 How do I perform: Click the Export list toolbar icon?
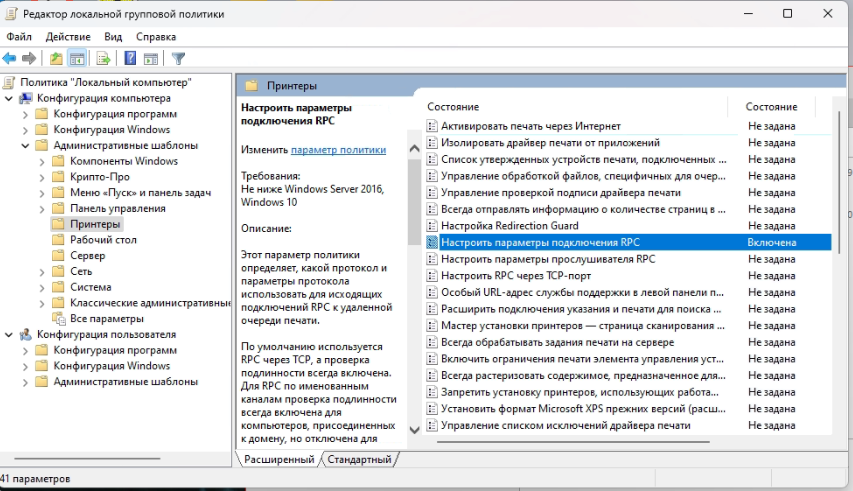tap(102, 58)
